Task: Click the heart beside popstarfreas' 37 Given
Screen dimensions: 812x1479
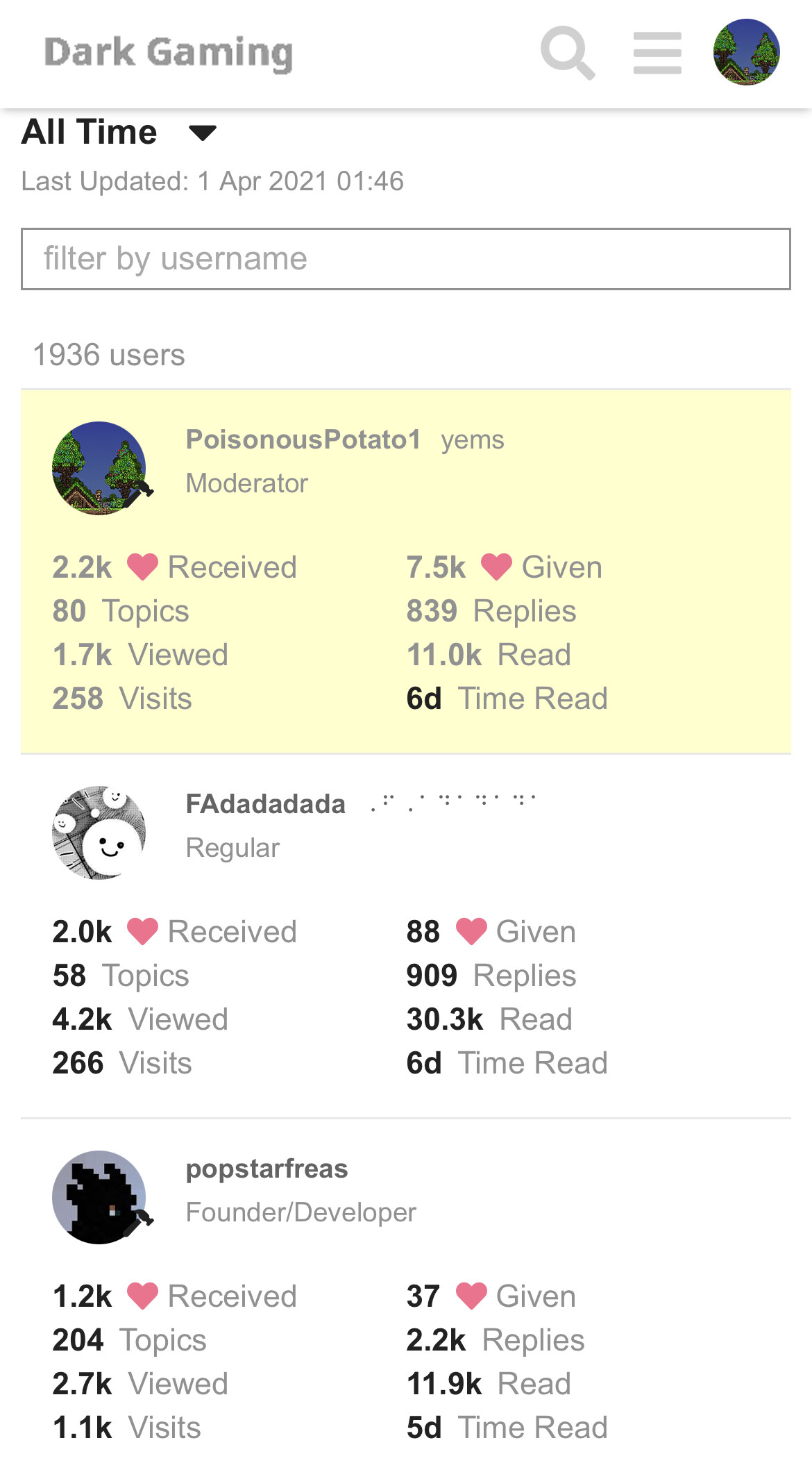Action: (x=471, y=1296)
